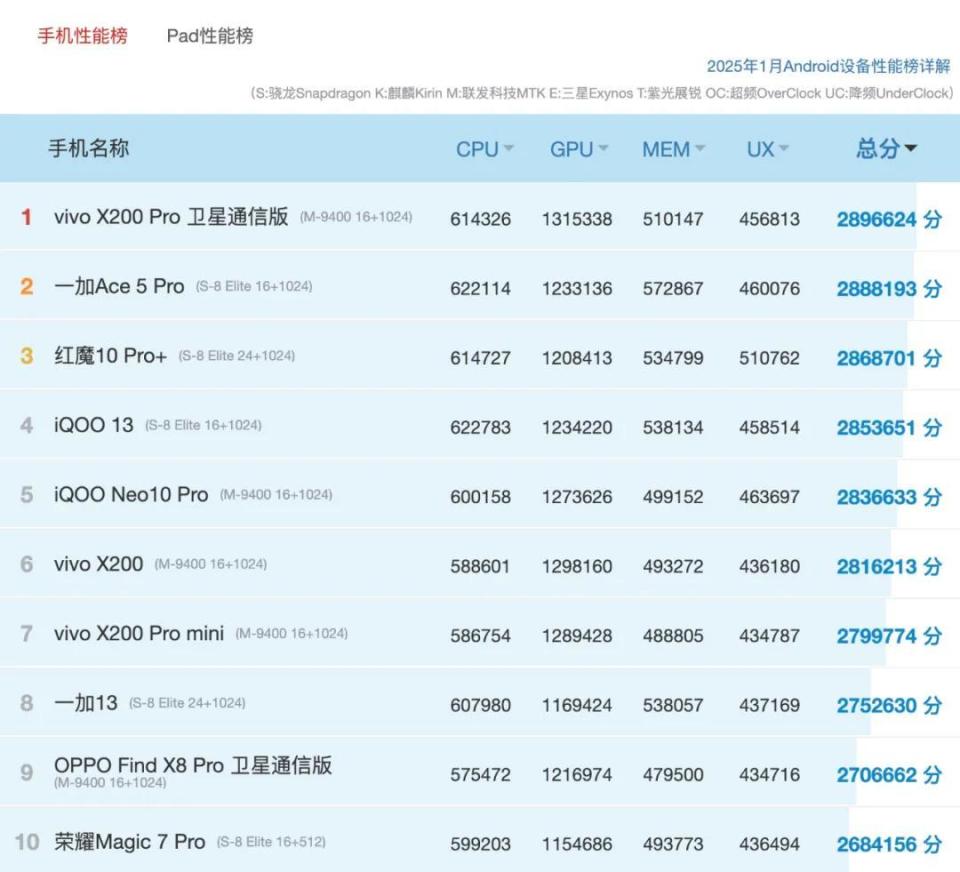
Task: Click the OPPO Find X8 Pro 卫星通信版 entry
Action: [195, 765]
